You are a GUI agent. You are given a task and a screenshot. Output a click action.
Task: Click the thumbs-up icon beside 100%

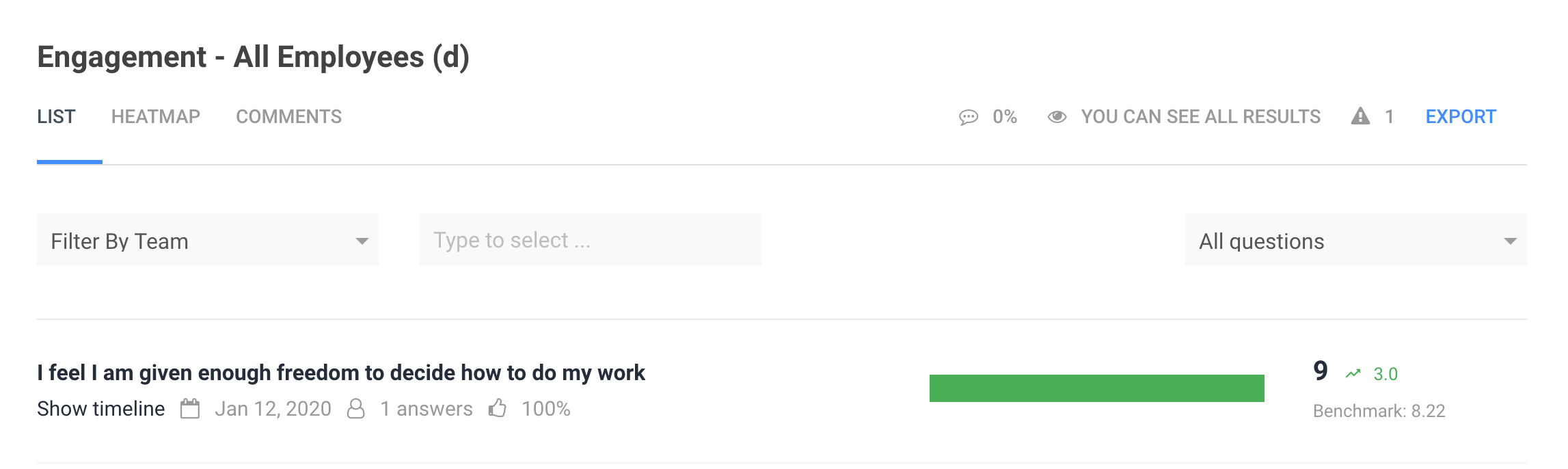(x=498, y=408)
